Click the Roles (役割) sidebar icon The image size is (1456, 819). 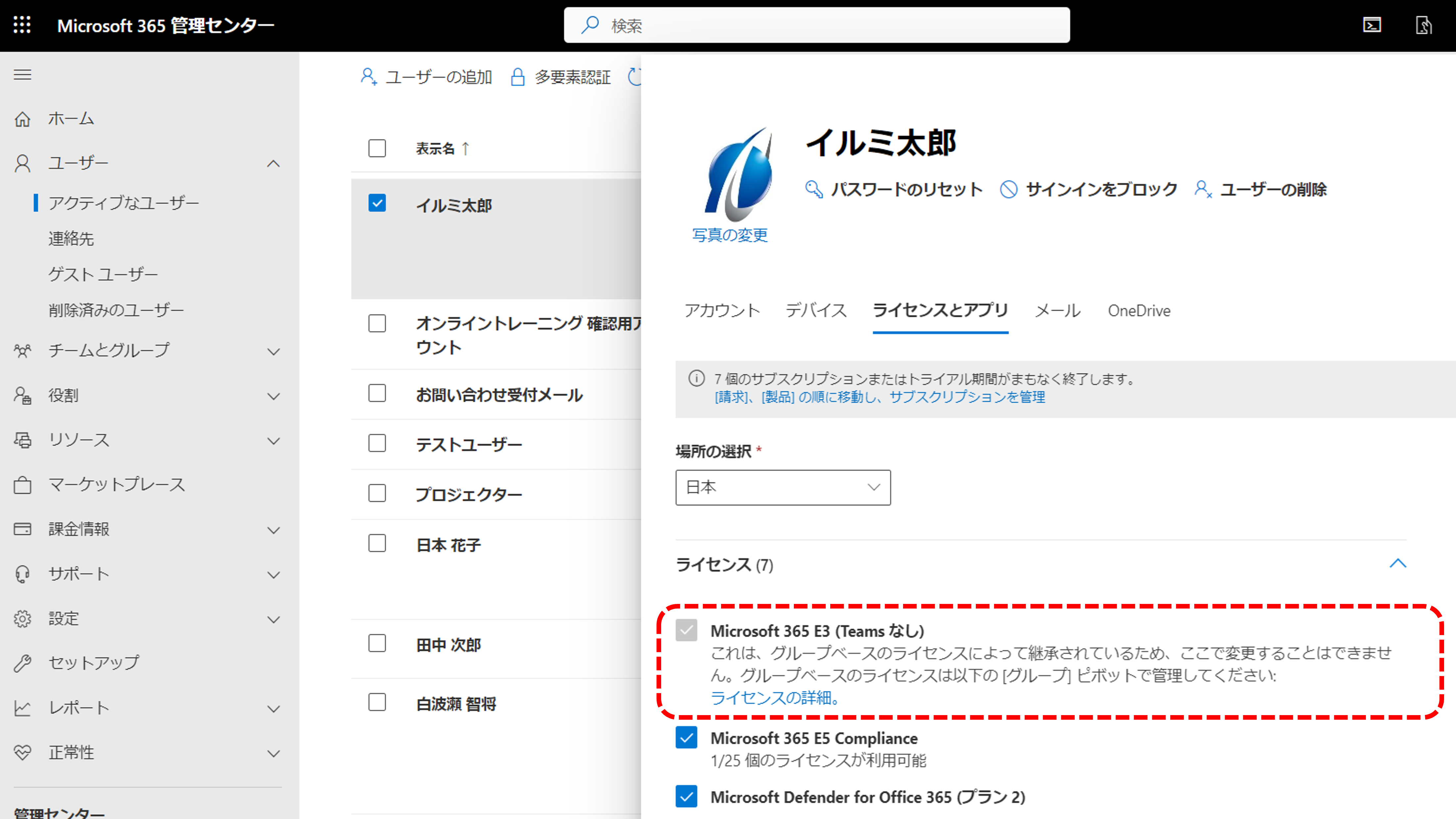(23, 395)
